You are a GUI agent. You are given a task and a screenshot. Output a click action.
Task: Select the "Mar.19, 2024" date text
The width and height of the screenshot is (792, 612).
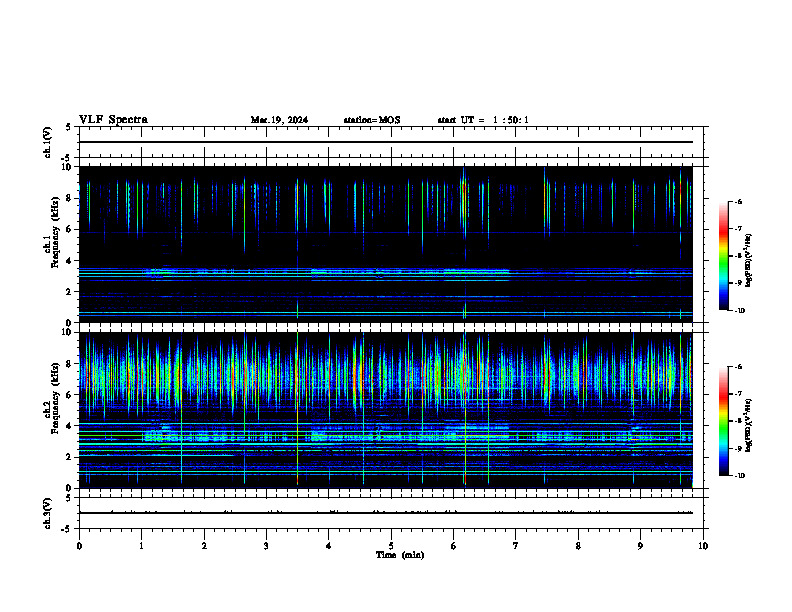(279, 120)
